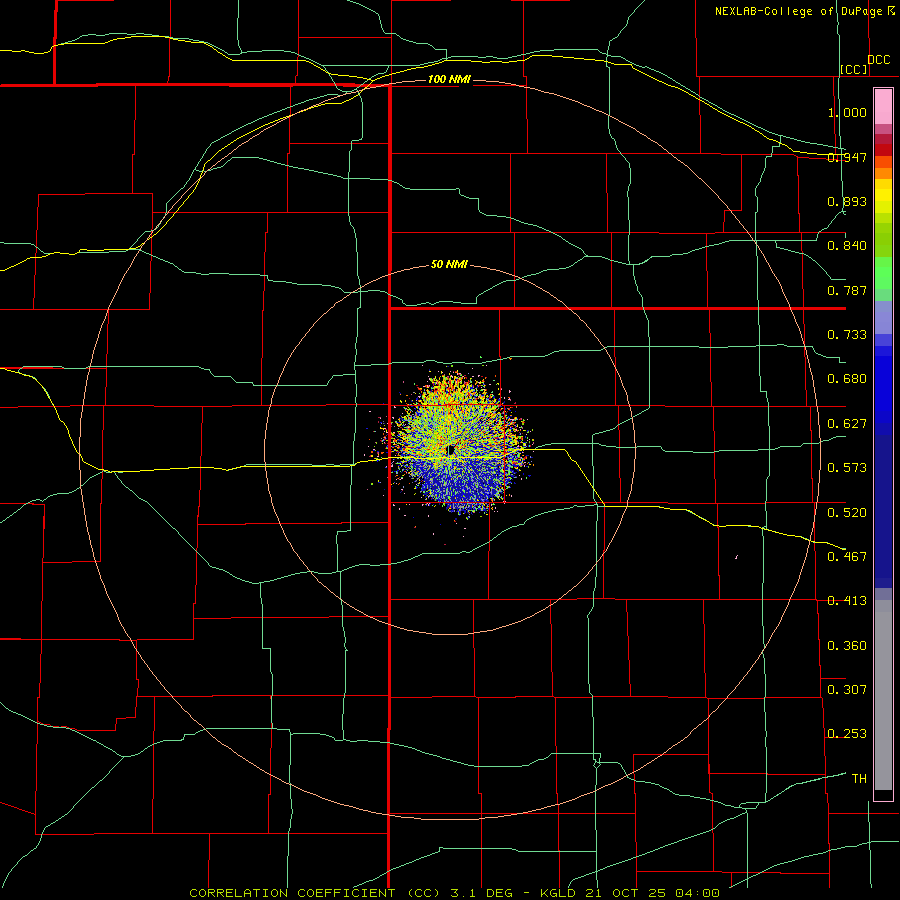This screenshot has width=900, height=900.
Task: Click the 0.947 scale value
Action: coord(847,157)
